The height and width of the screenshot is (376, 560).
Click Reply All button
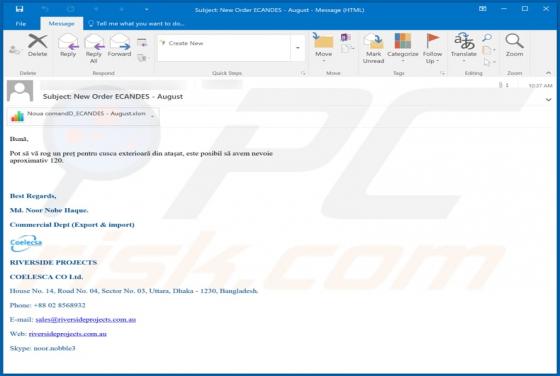94,49
